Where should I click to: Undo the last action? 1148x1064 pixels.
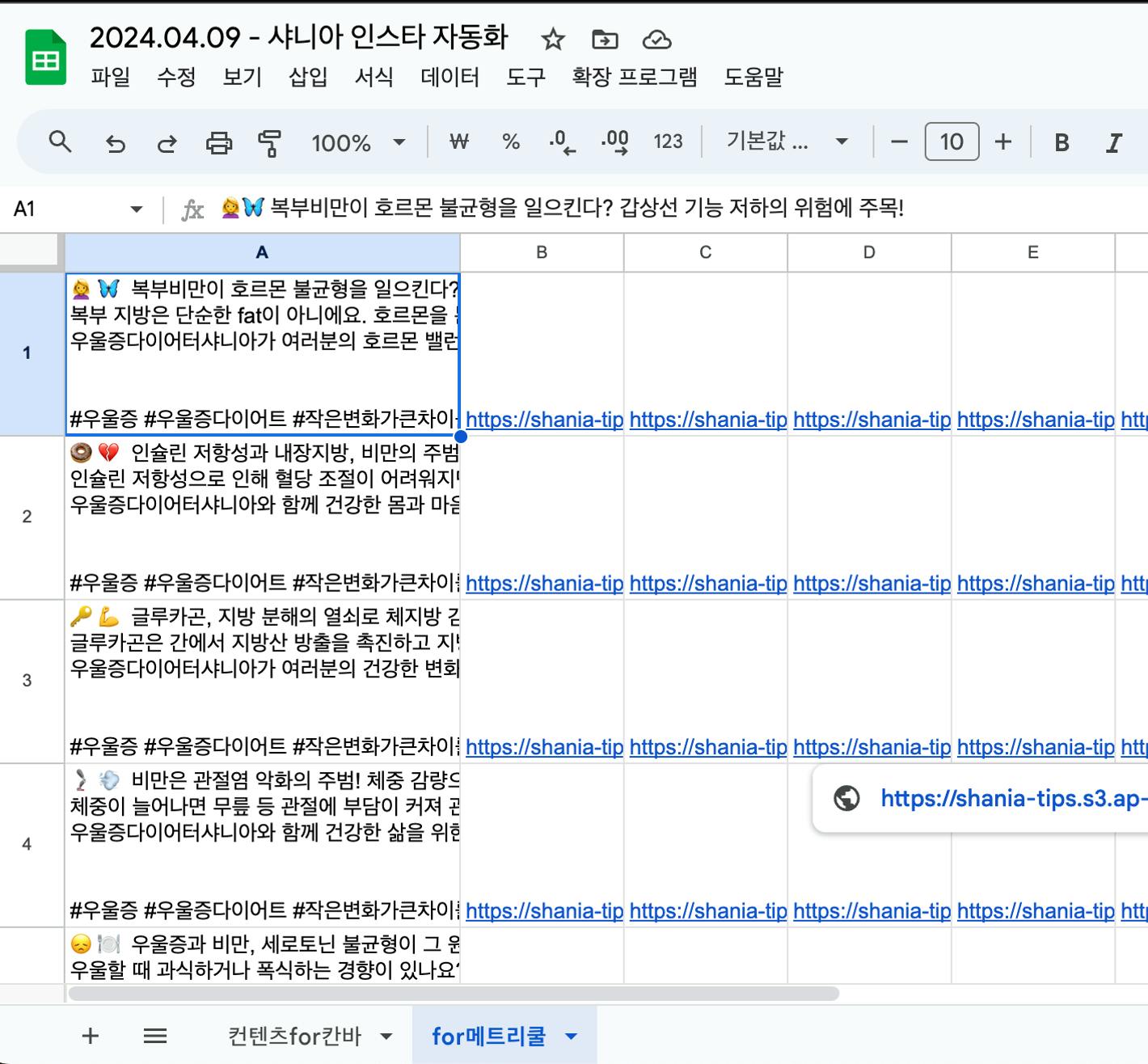(x=116, y=143)
